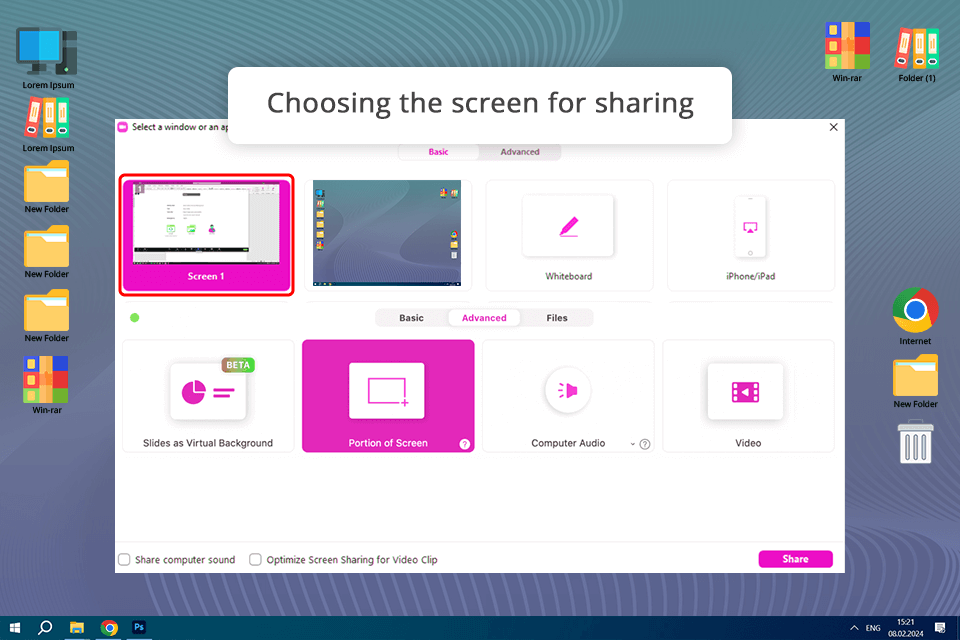Click the Zoom logo in title bar
The height and width of the screenshot is (640, 960).
point(122,127)
